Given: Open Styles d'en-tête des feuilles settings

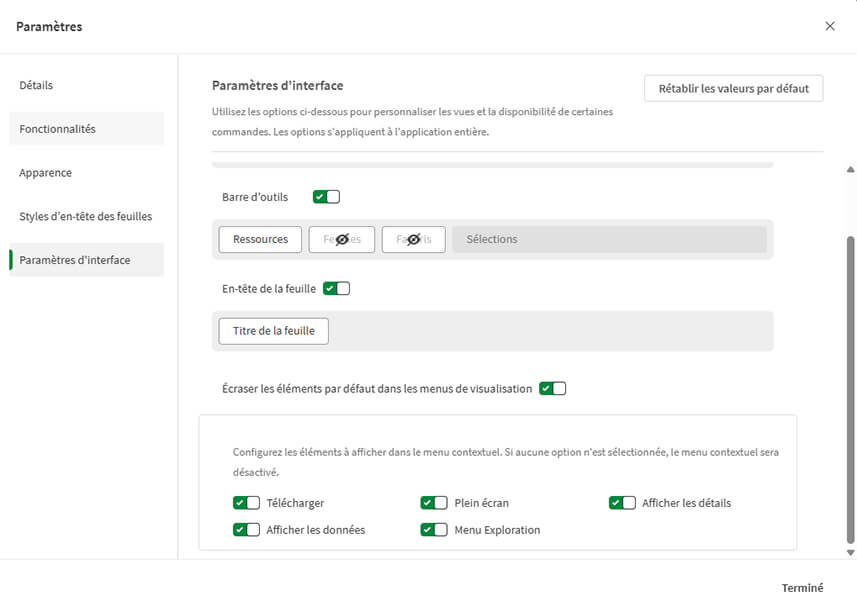Looking at the screenshot, I should [85, 216].
